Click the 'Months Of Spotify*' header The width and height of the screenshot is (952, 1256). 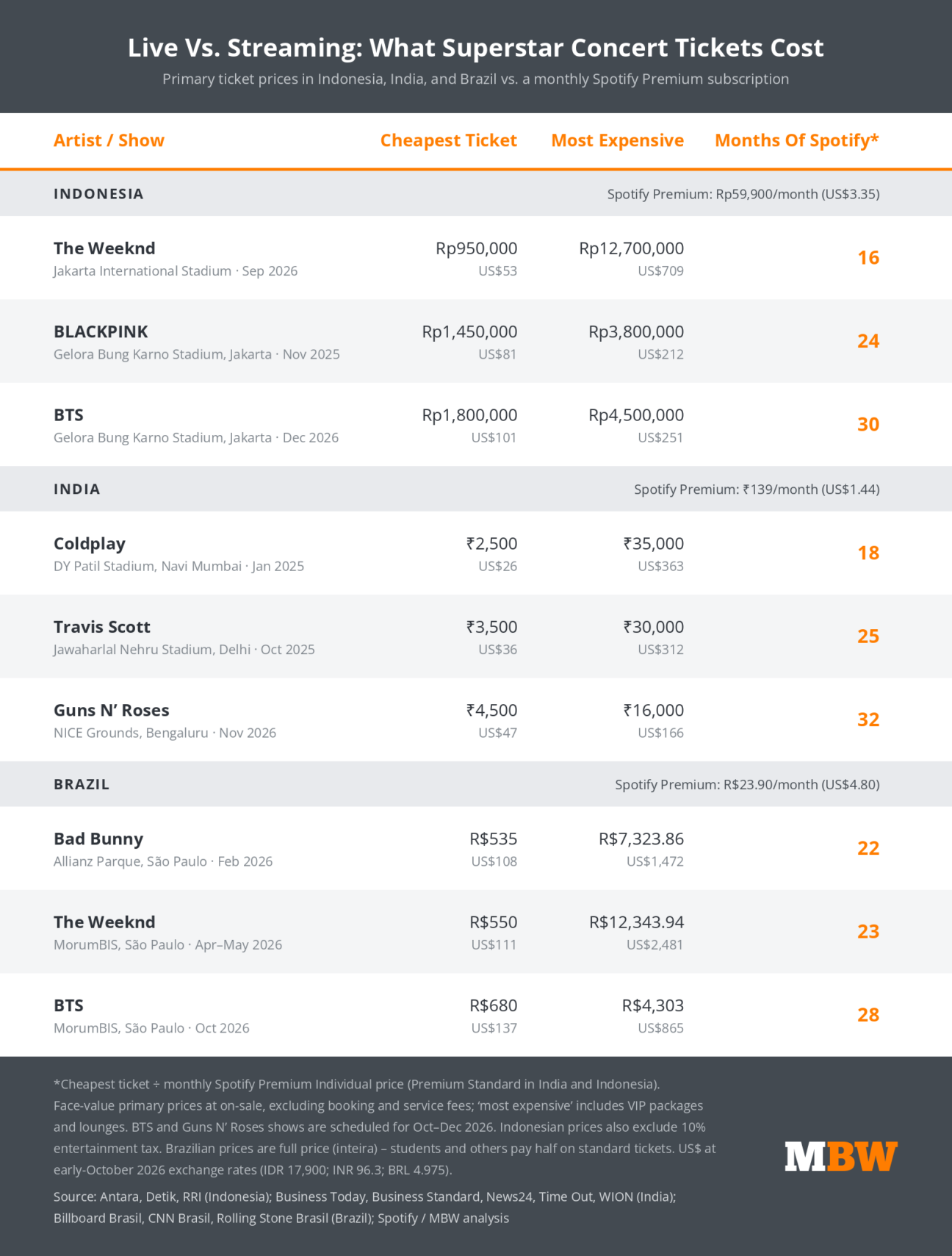[x=797, y=140]
